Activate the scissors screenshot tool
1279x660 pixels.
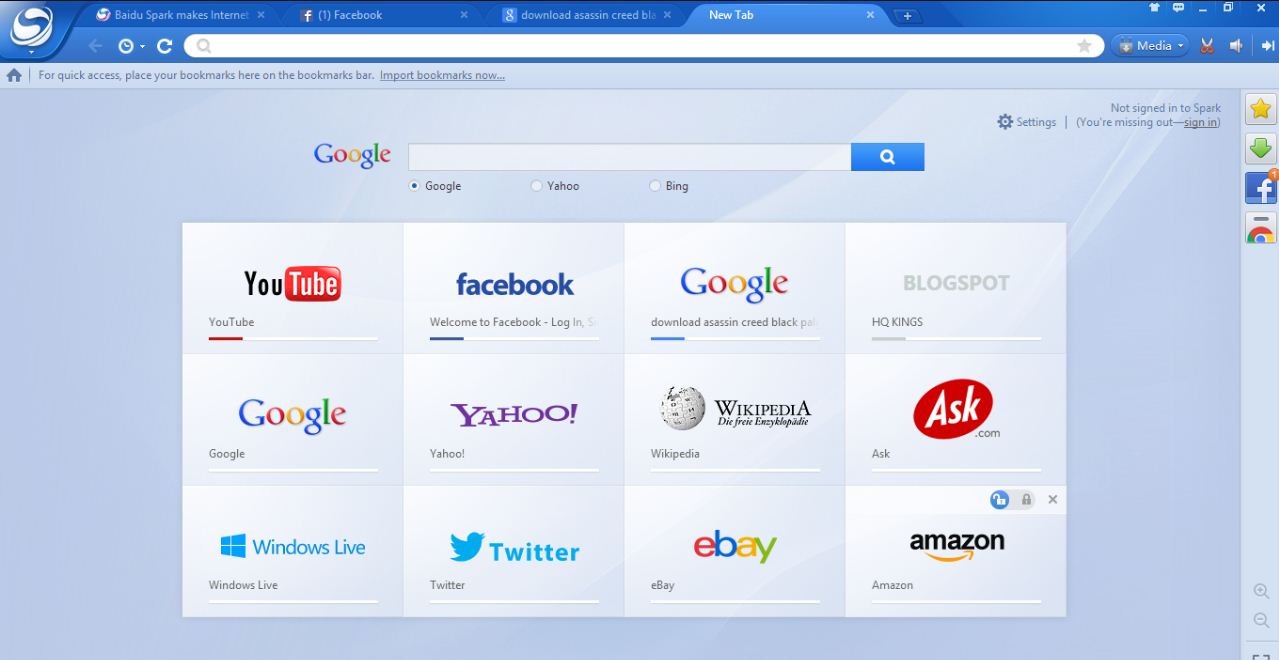point(1208,46)
